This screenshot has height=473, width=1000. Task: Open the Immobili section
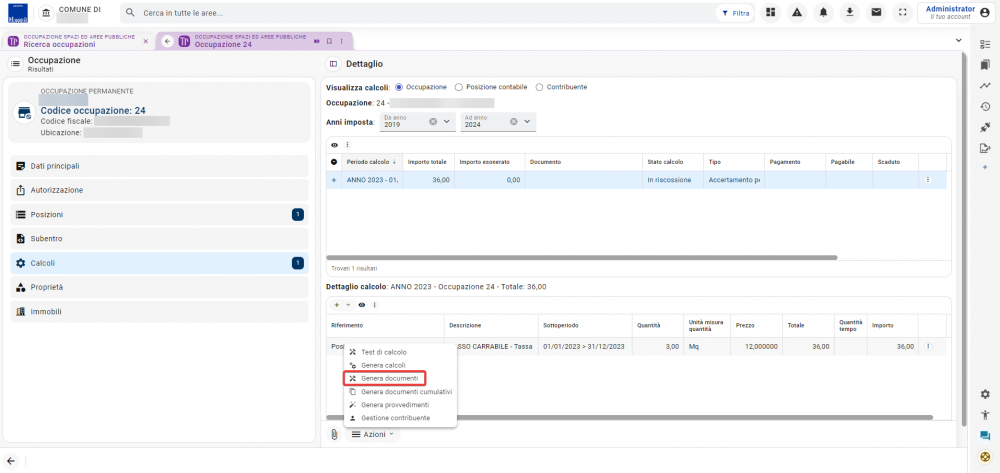click(159, 312)
